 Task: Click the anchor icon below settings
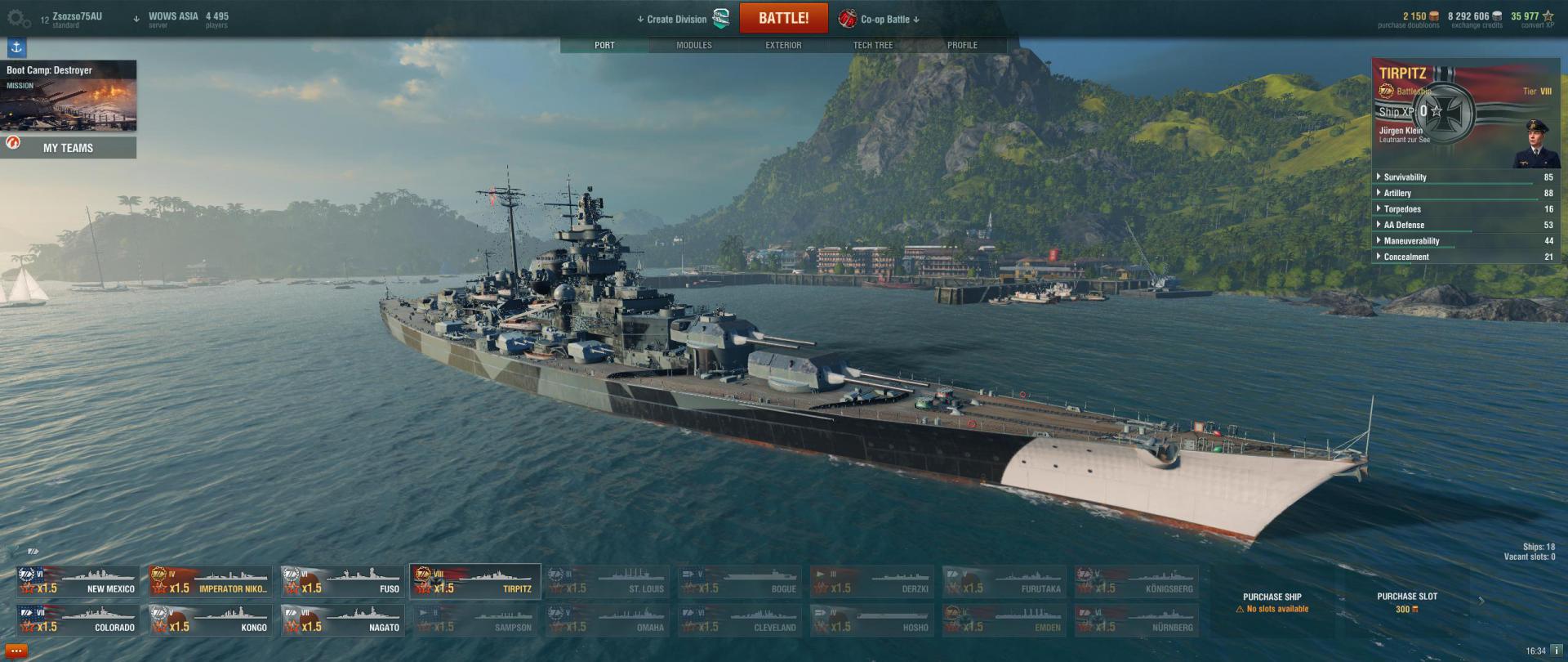[x=16, y=48]
